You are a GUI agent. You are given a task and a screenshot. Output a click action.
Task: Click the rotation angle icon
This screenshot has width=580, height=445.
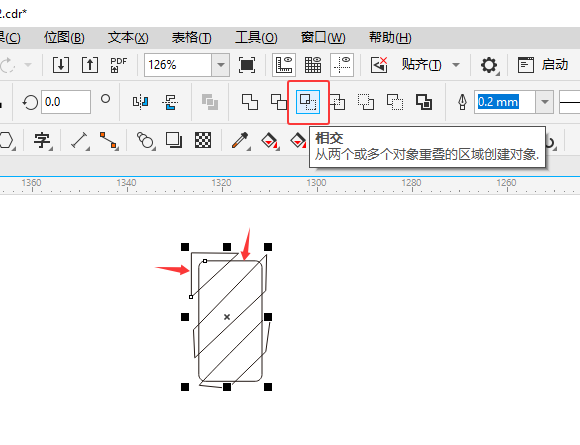tap(30, 102)
